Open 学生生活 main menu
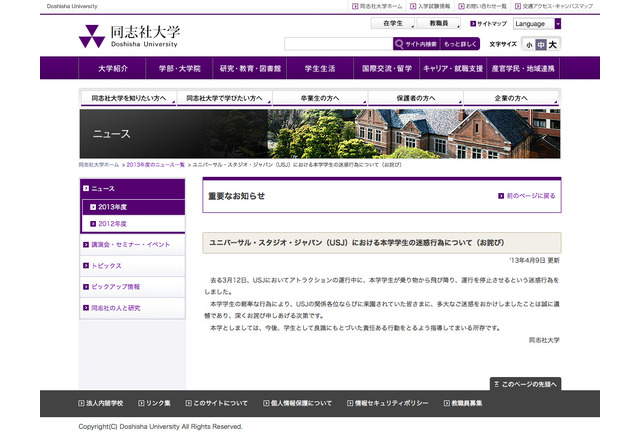 tap(320, 68)
